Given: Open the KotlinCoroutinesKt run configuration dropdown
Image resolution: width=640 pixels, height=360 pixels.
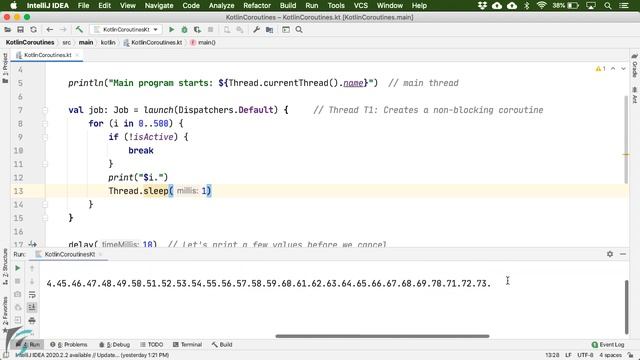Looking at the screenshot, I should point(126,29).
